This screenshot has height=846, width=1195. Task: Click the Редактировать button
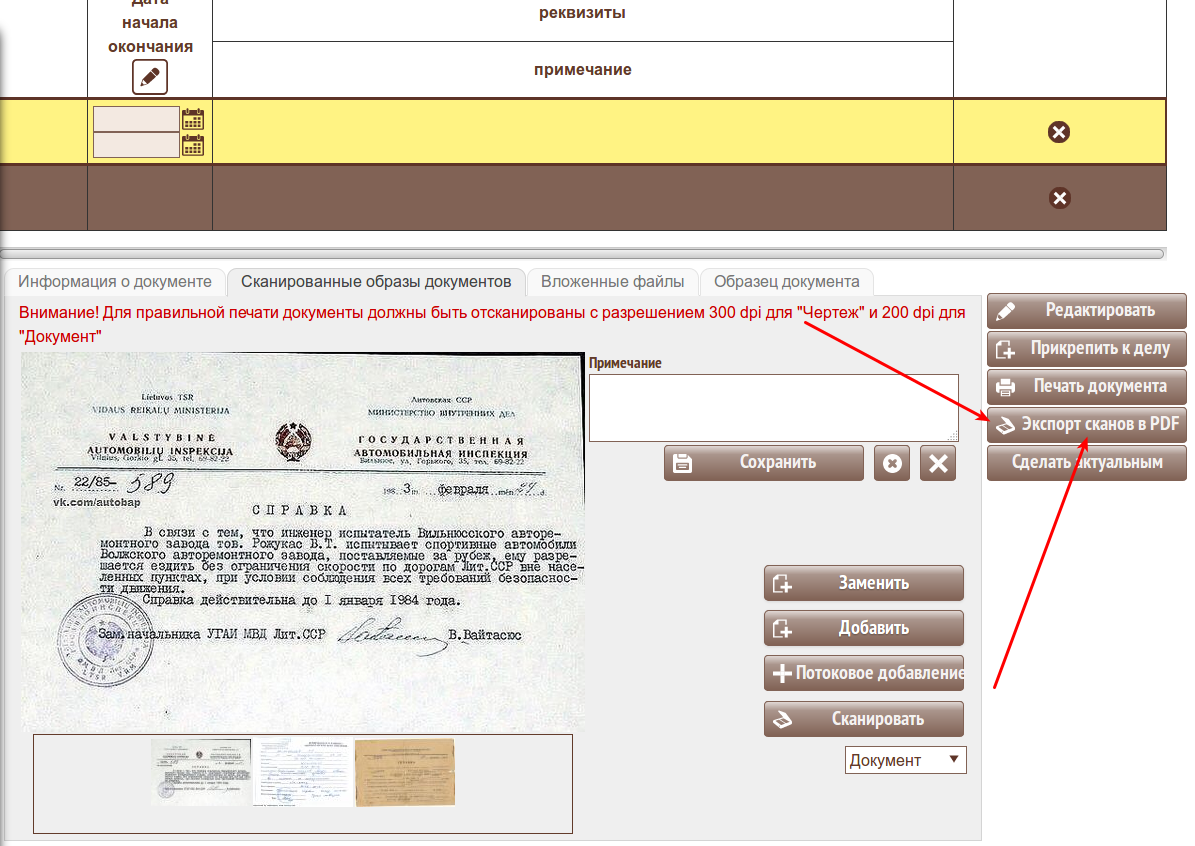click(1086, 311)
